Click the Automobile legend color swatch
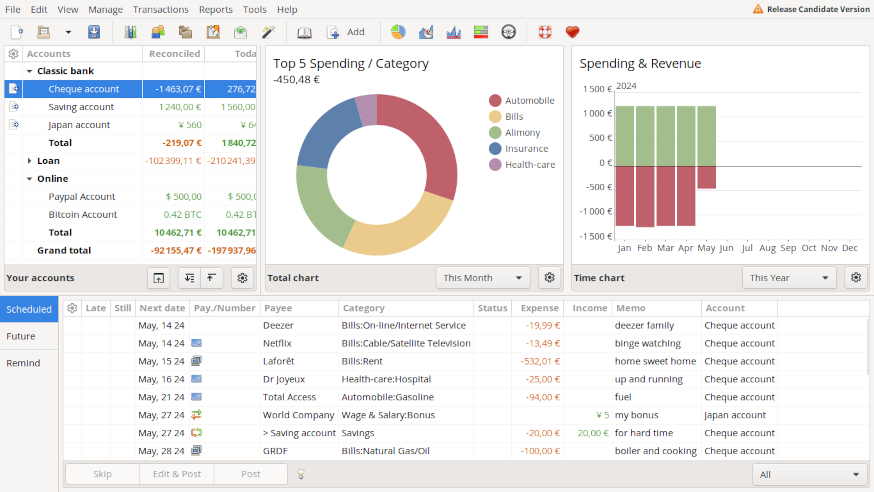 click(x=495, y=100)
